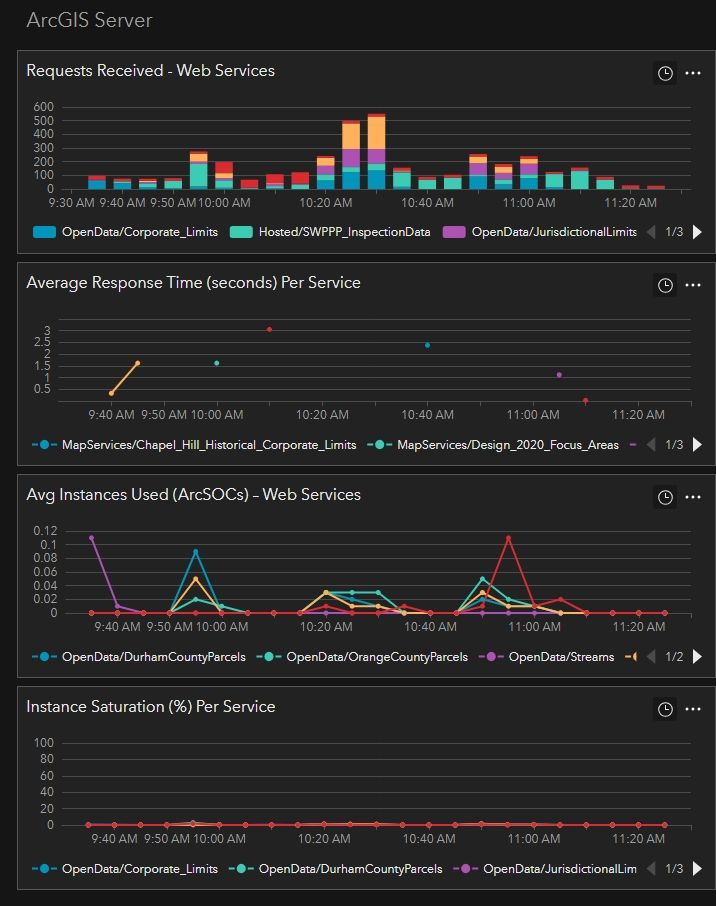The width and height of the screenshot is (716, 906).
Task: Click the Requests Received - Web Services title
Action: click(151, 70)
